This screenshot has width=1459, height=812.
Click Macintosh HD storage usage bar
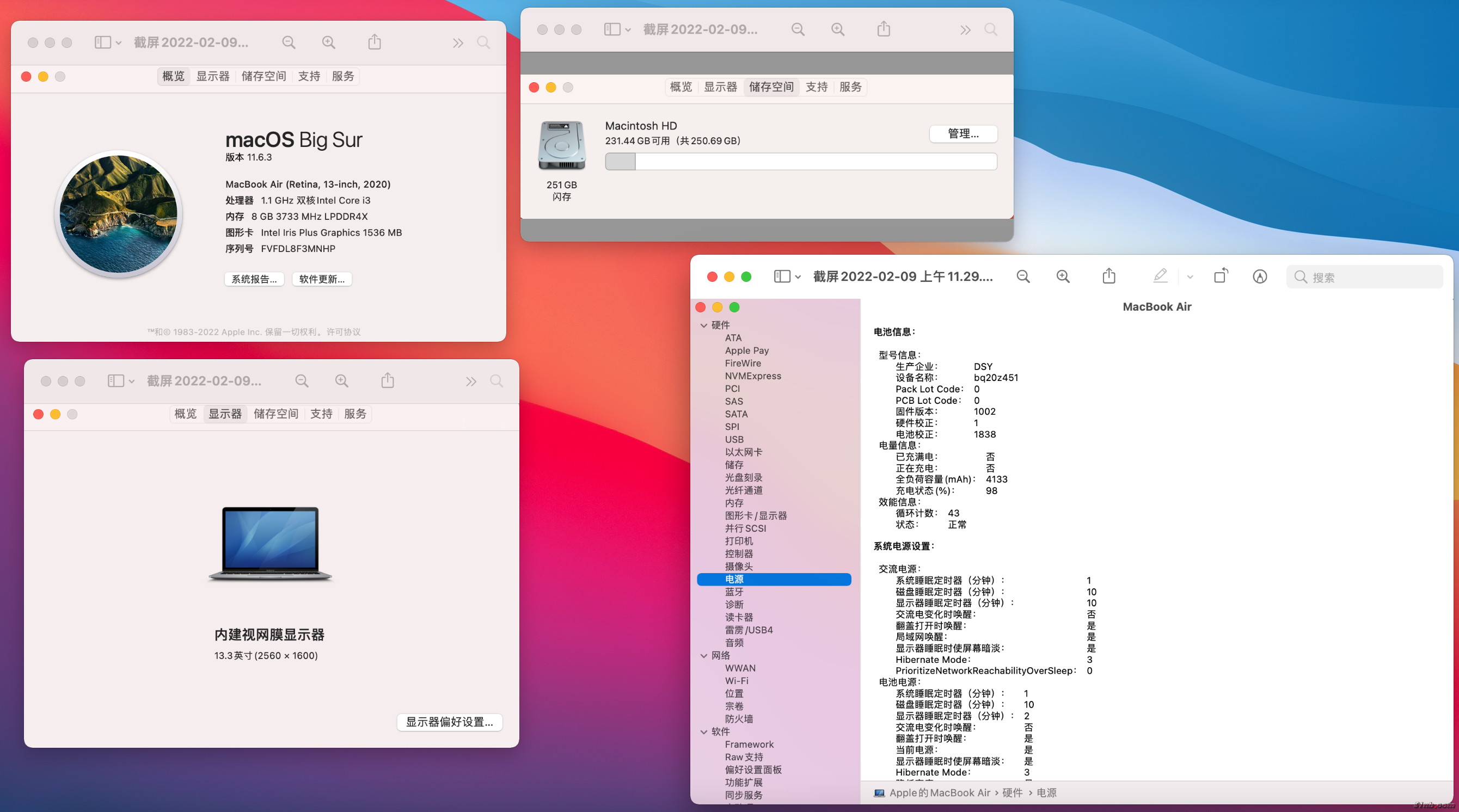click(x=800, y=162)
